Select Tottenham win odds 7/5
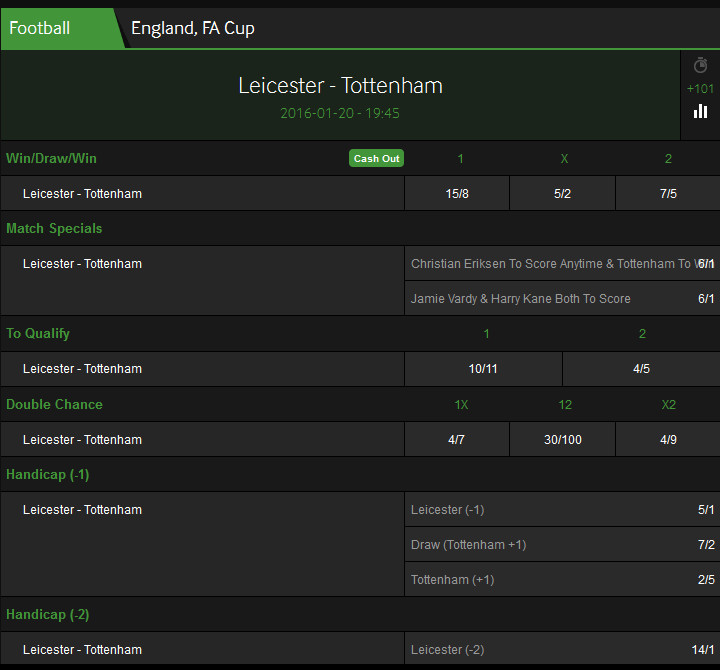720x670 pixels. 668,193
